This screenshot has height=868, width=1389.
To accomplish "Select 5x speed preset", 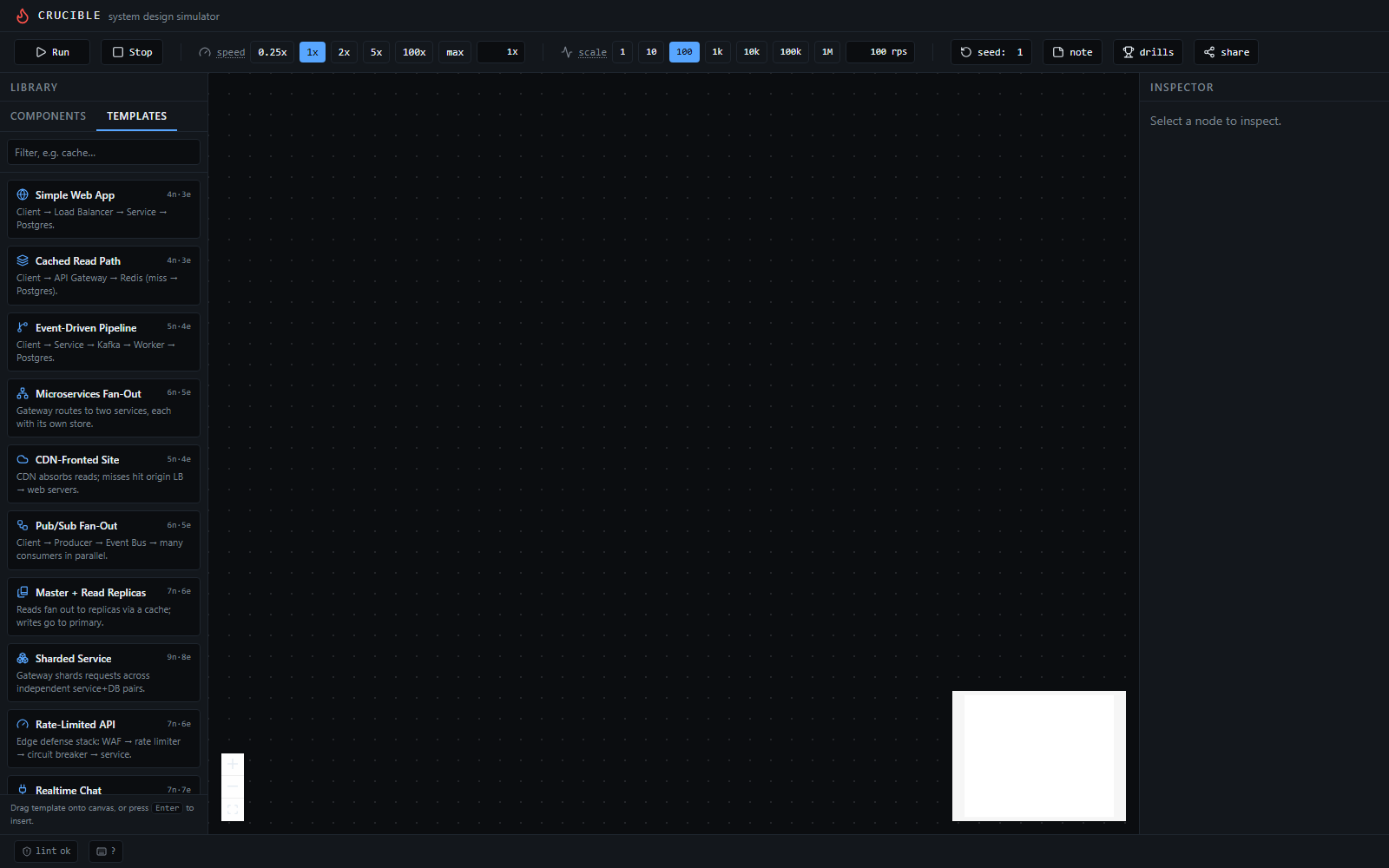I will 376,52.
